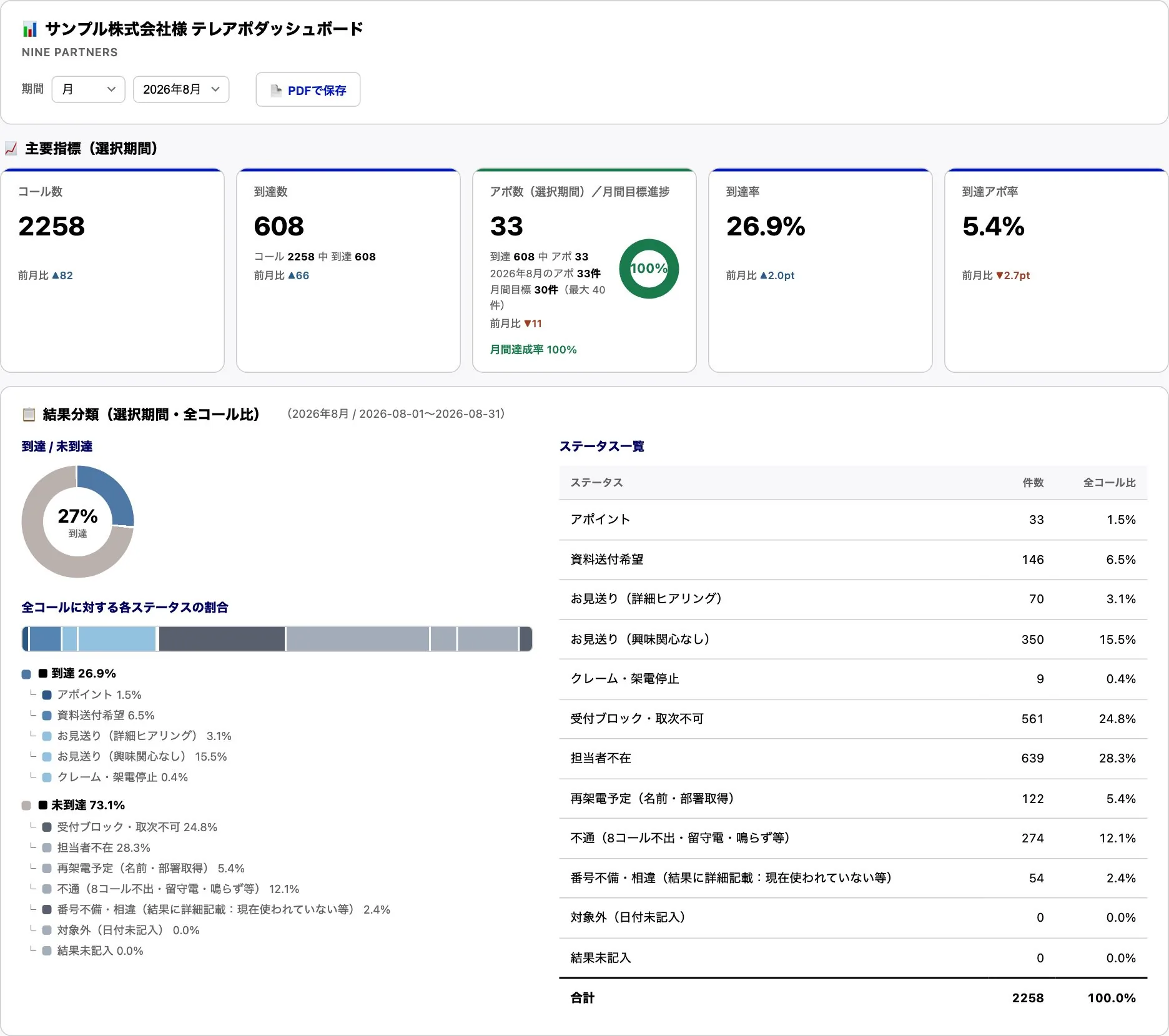Click the 未到達 73.1% legend color swatch
This screenshot has width=1169, height=1036.
26,806
